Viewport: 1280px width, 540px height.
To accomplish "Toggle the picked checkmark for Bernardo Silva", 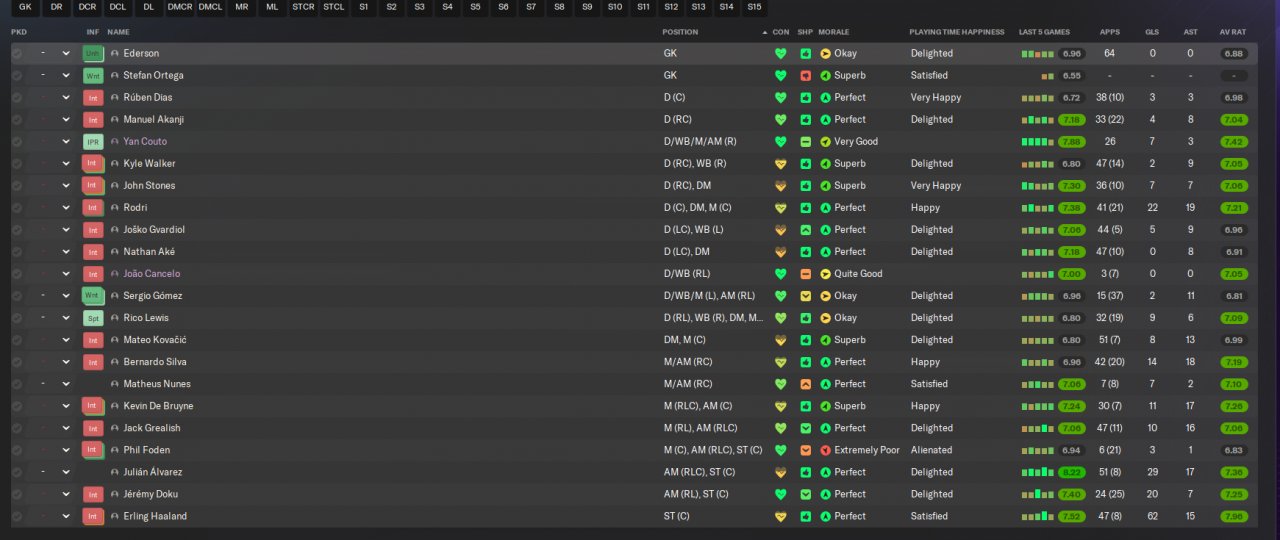I will pyautogui.click(x=17, y=362).
